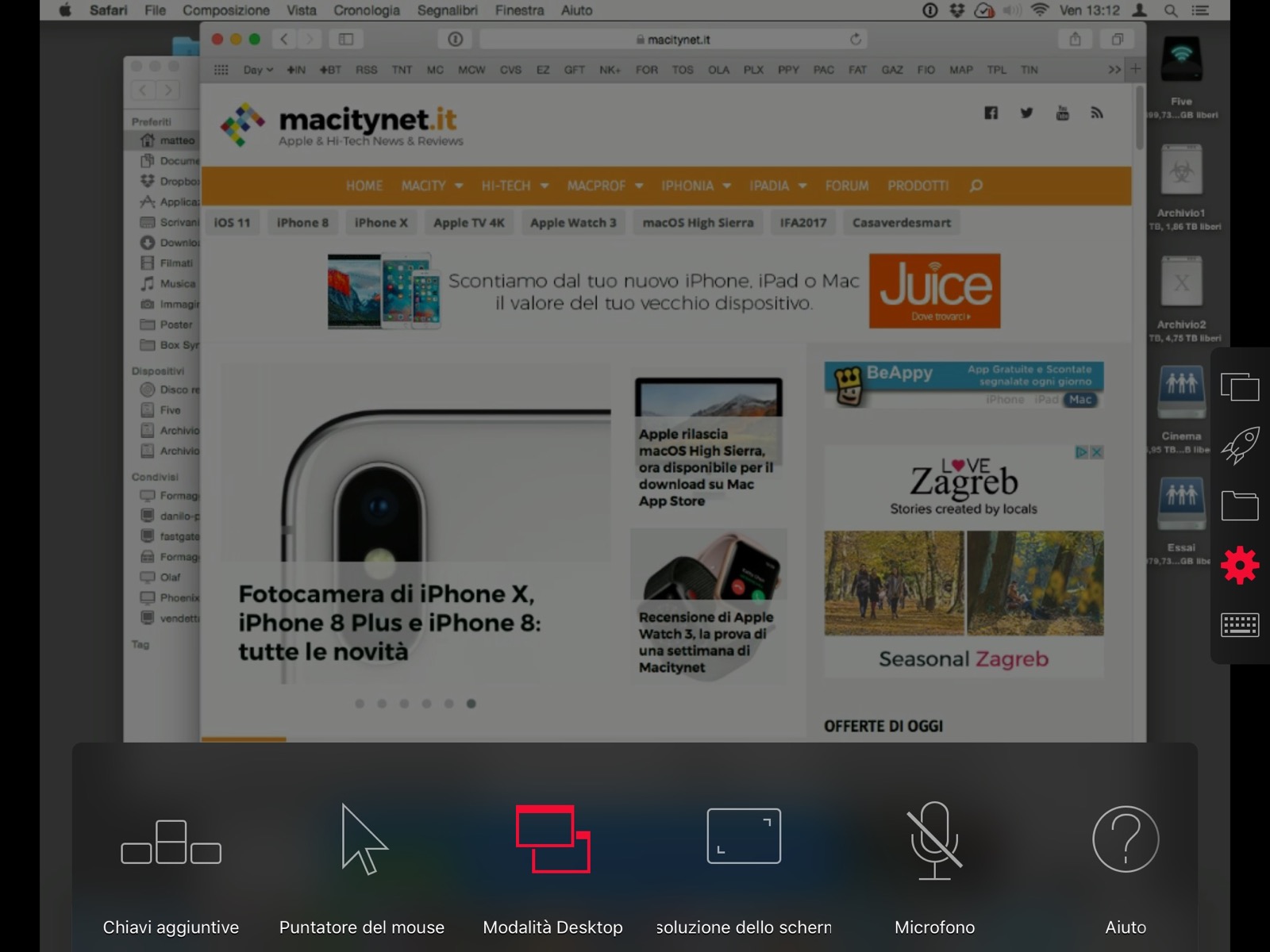Screen dimensions: 1270x952
Task: Click the Juice banner advertisement
Action: coord(664,291)
